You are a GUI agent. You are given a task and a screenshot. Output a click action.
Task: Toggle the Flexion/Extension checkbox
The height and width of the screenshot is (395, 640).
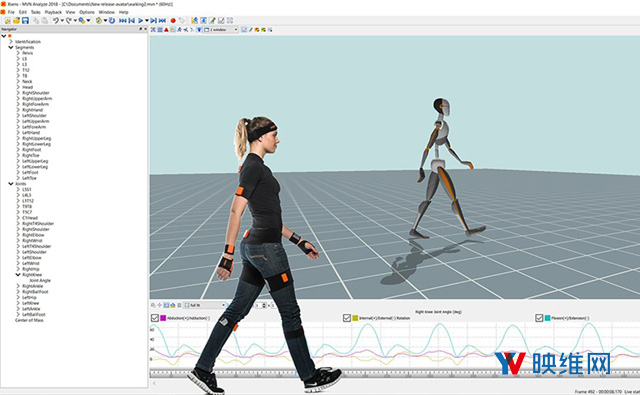pos(539,318)
